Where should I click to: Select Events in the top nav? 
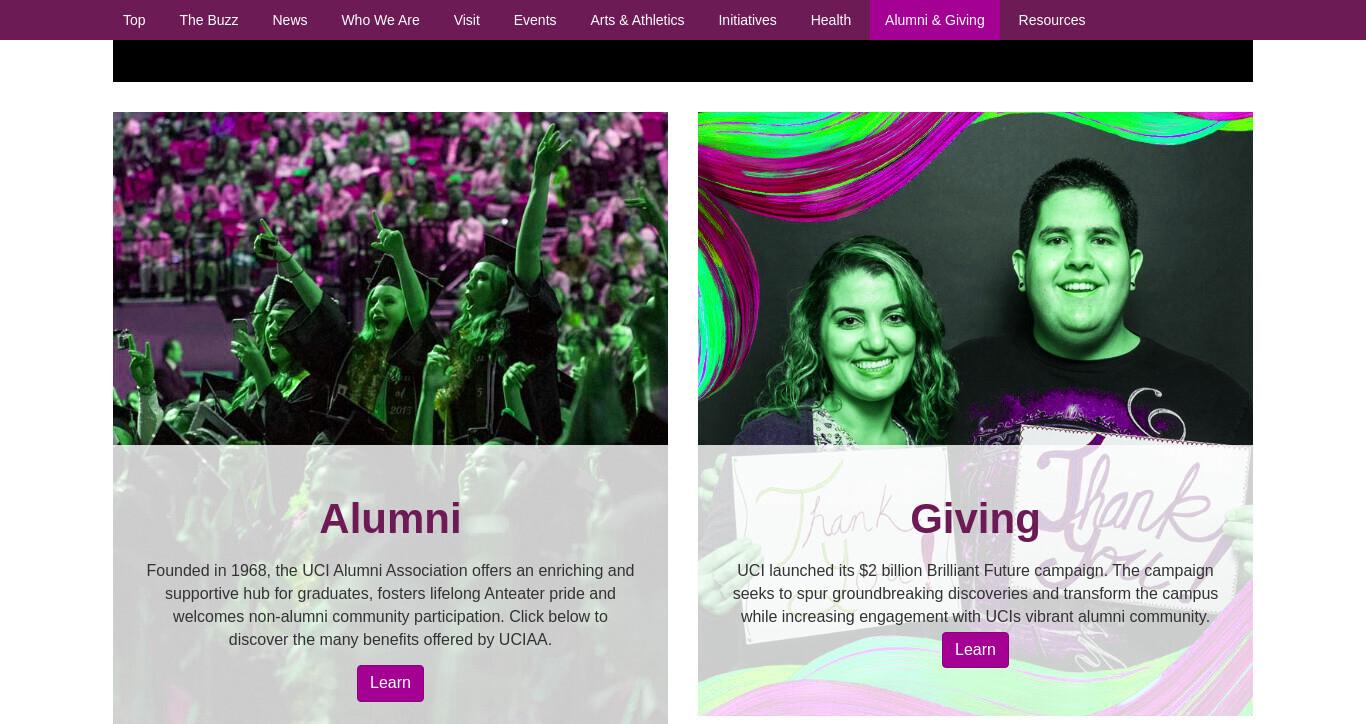[535, 20]
